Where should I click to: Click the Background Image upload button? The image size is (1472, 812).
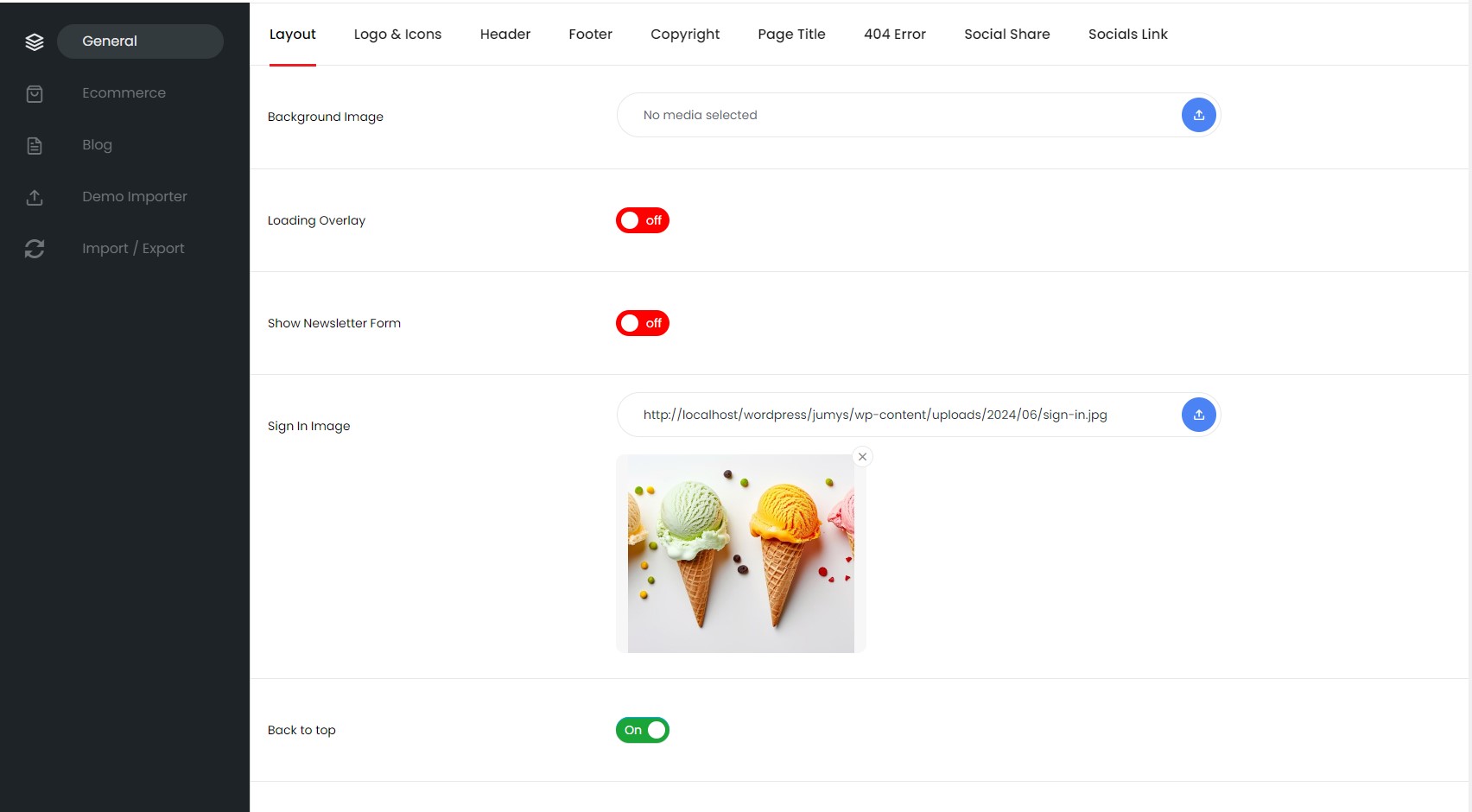[1198, 115]
